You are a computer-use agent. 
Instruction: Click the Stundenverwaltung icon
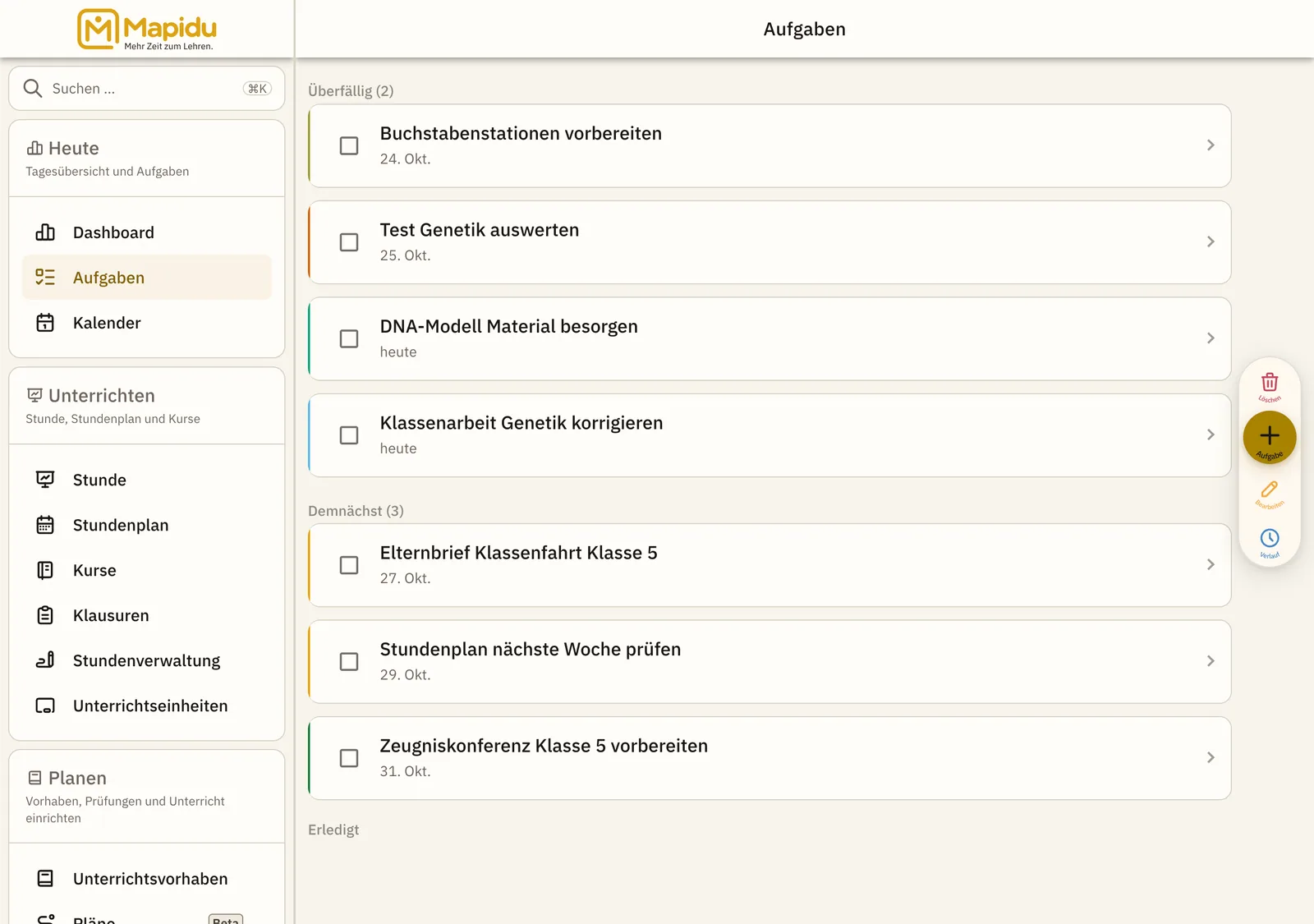tap(45, 660)
